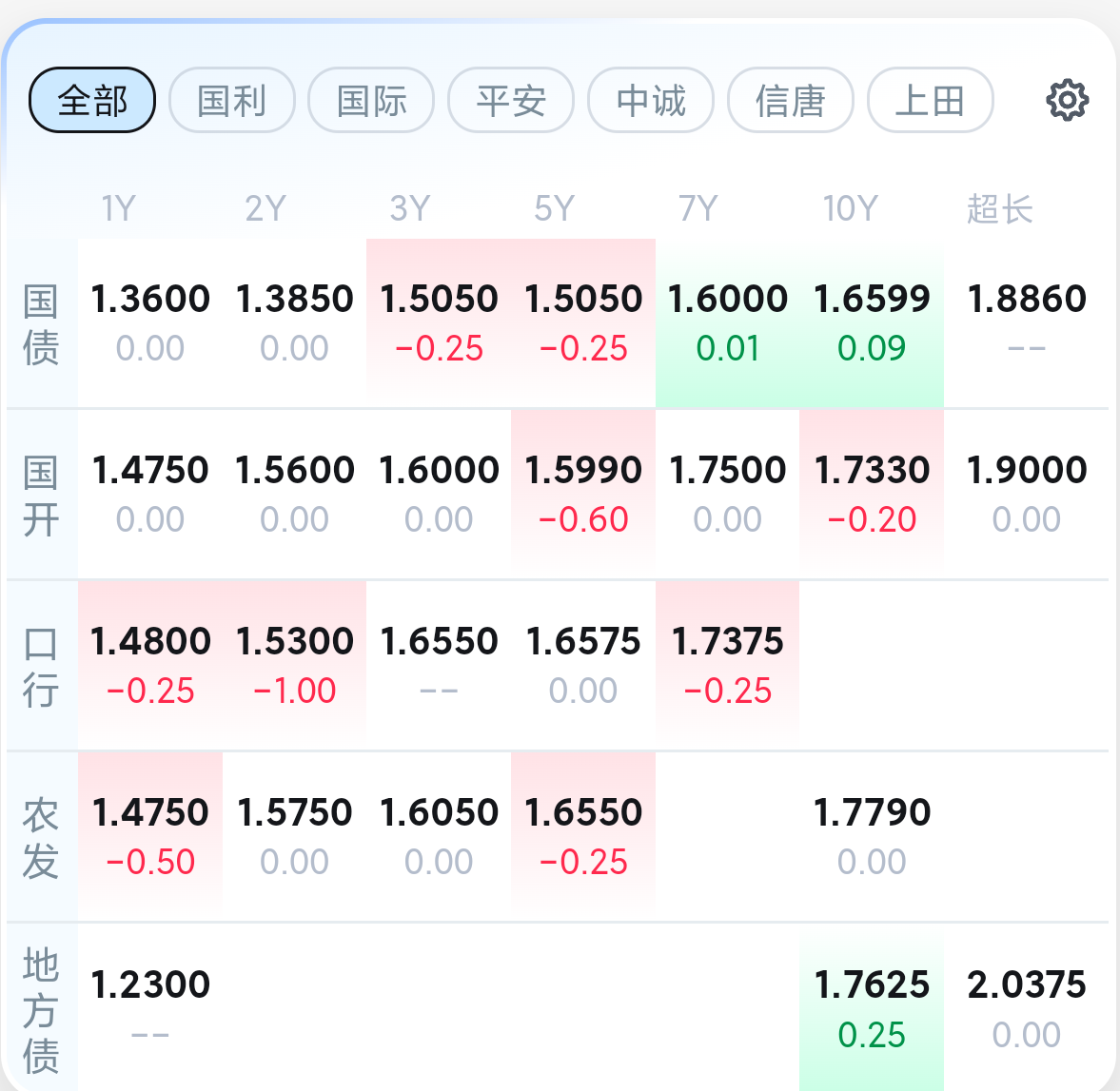This screenshot has height=1091, width=1120.
Task: Click 口行 2Y yield 1.5300
Action: click(294, 666)
